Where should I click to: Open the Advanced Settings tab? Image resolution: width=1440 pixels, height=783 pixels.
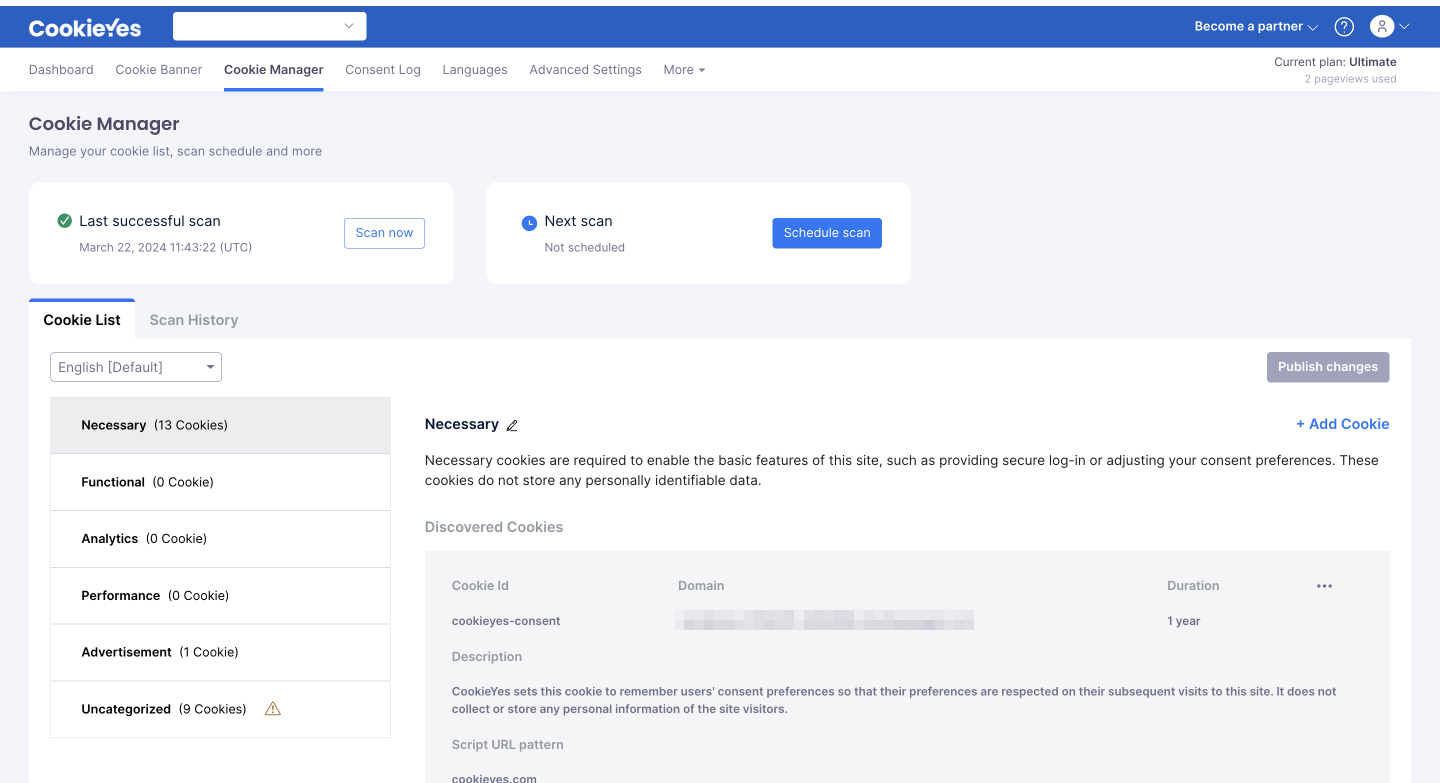pyautogui.click(x=586, y=70)
